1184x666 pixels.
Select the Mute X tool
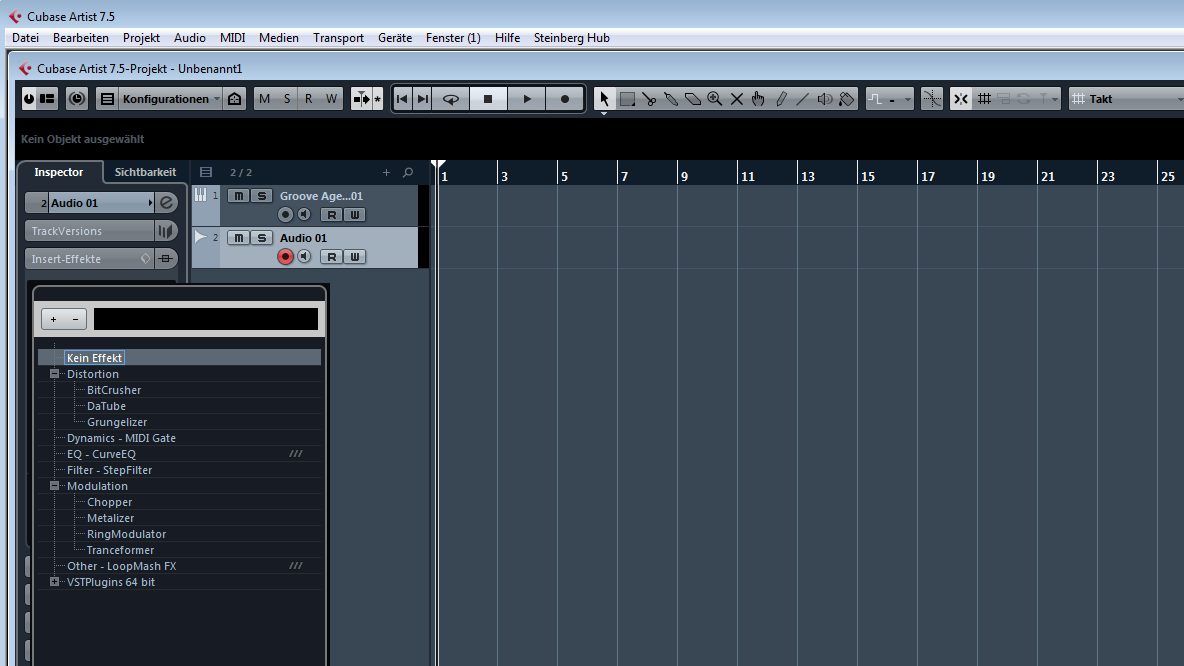pos(736,99)
